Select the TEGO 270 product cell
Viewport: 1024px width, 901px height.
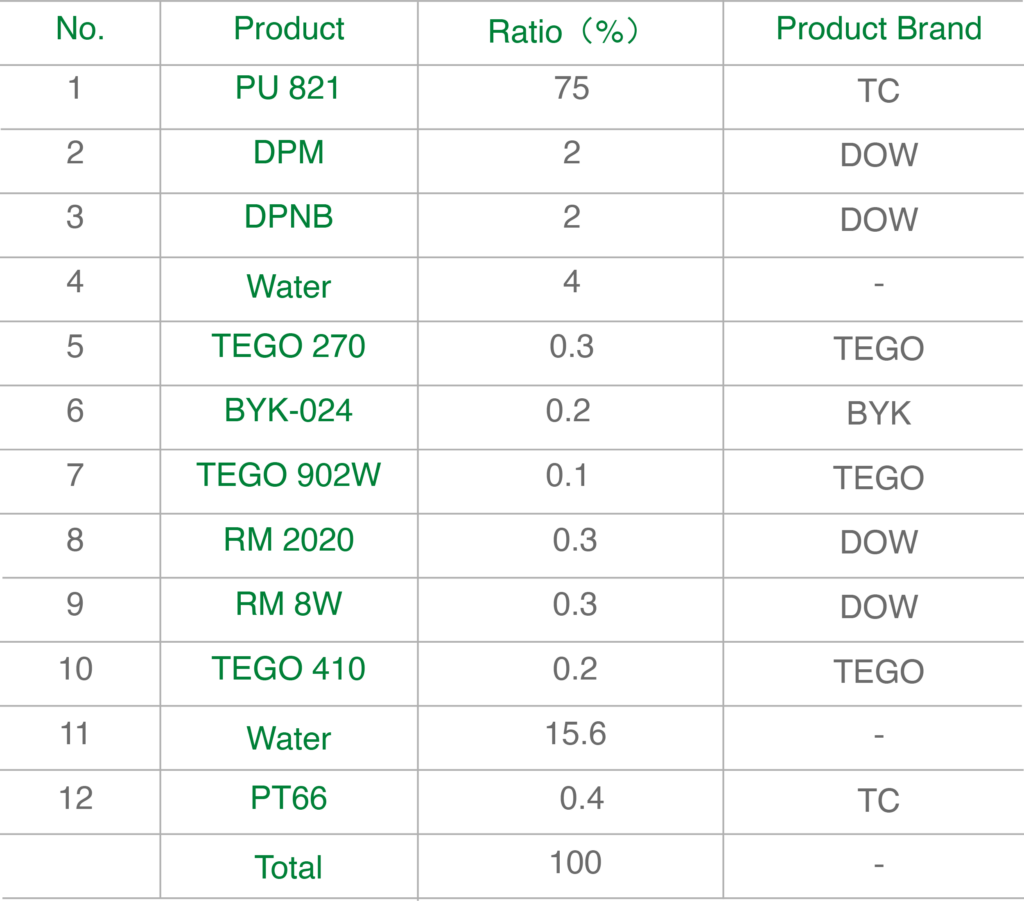click(288, 346)
